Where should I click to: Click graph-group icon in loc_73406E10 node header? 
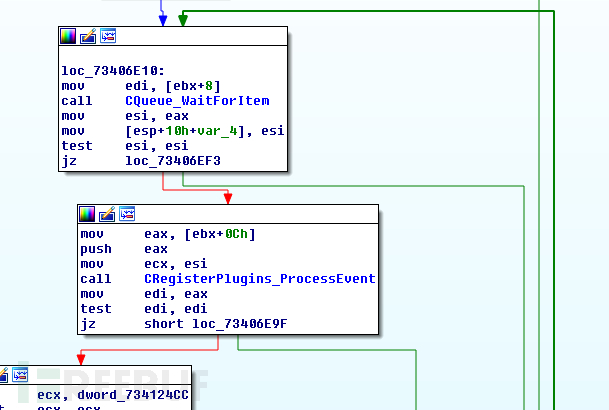(x=108, y=36)
